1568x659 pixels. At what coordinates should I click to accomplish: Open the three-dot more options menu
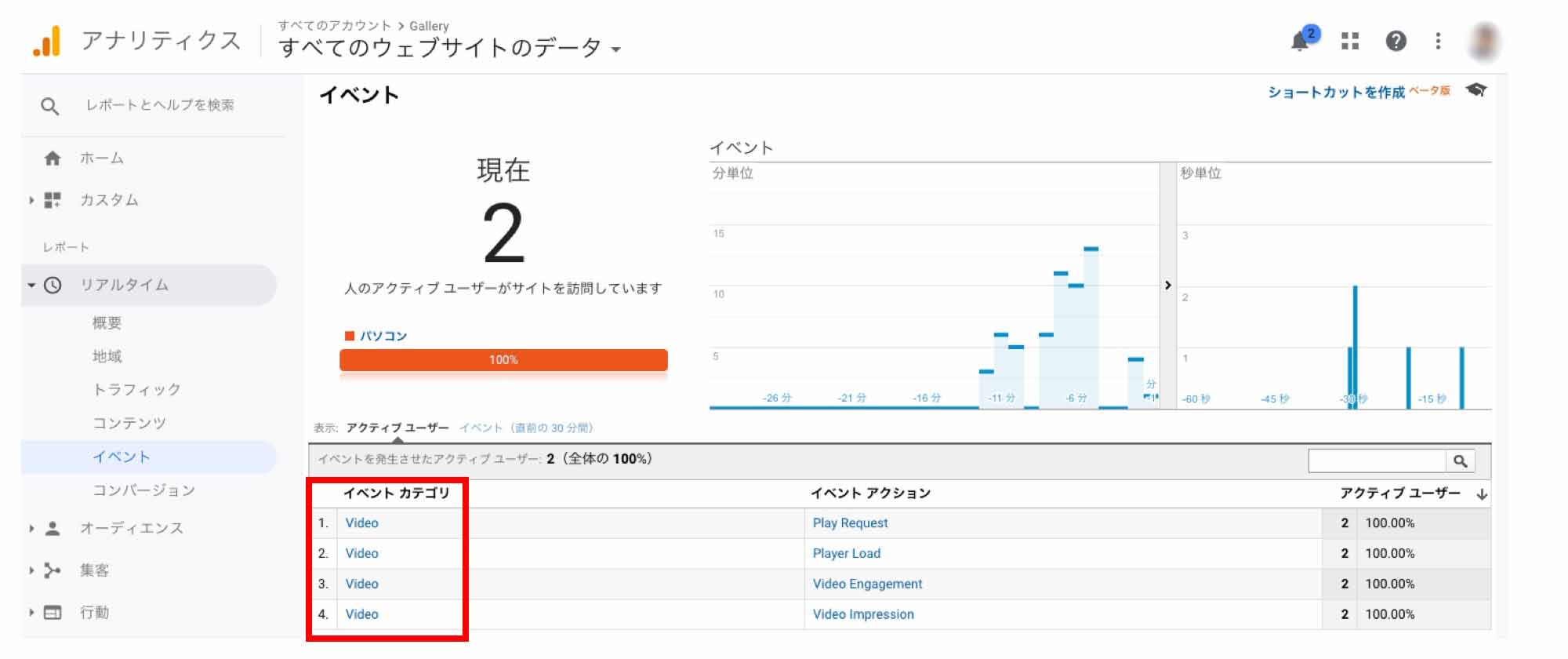(x=1438, y=41)
